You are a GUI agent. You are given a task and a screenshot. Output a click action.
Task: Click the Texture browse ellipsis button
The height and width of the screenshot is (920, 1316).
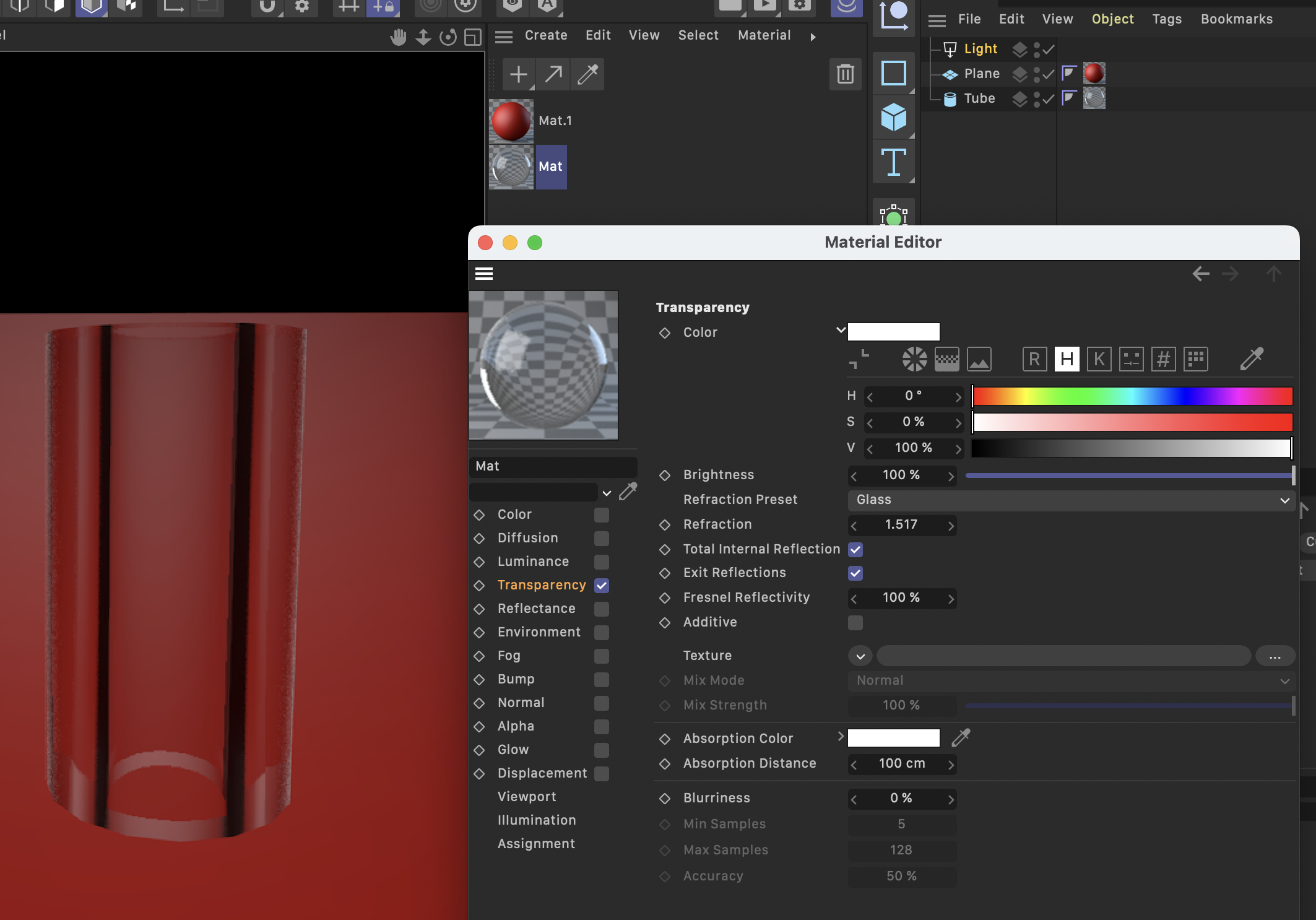click(1275, 656)
